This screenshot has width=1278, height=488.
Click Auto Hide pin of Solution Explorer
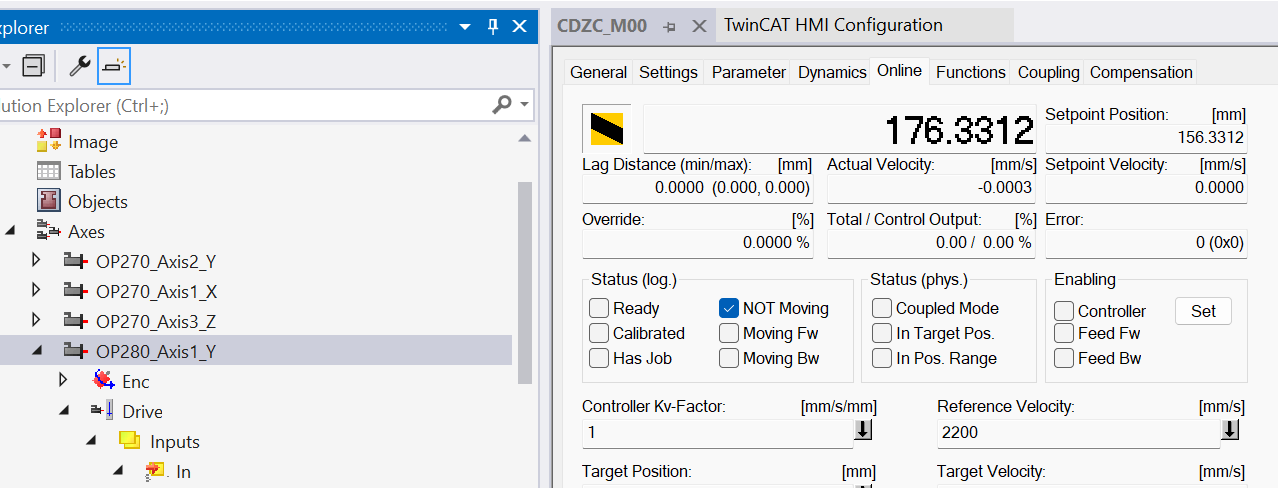coord(492,26)
